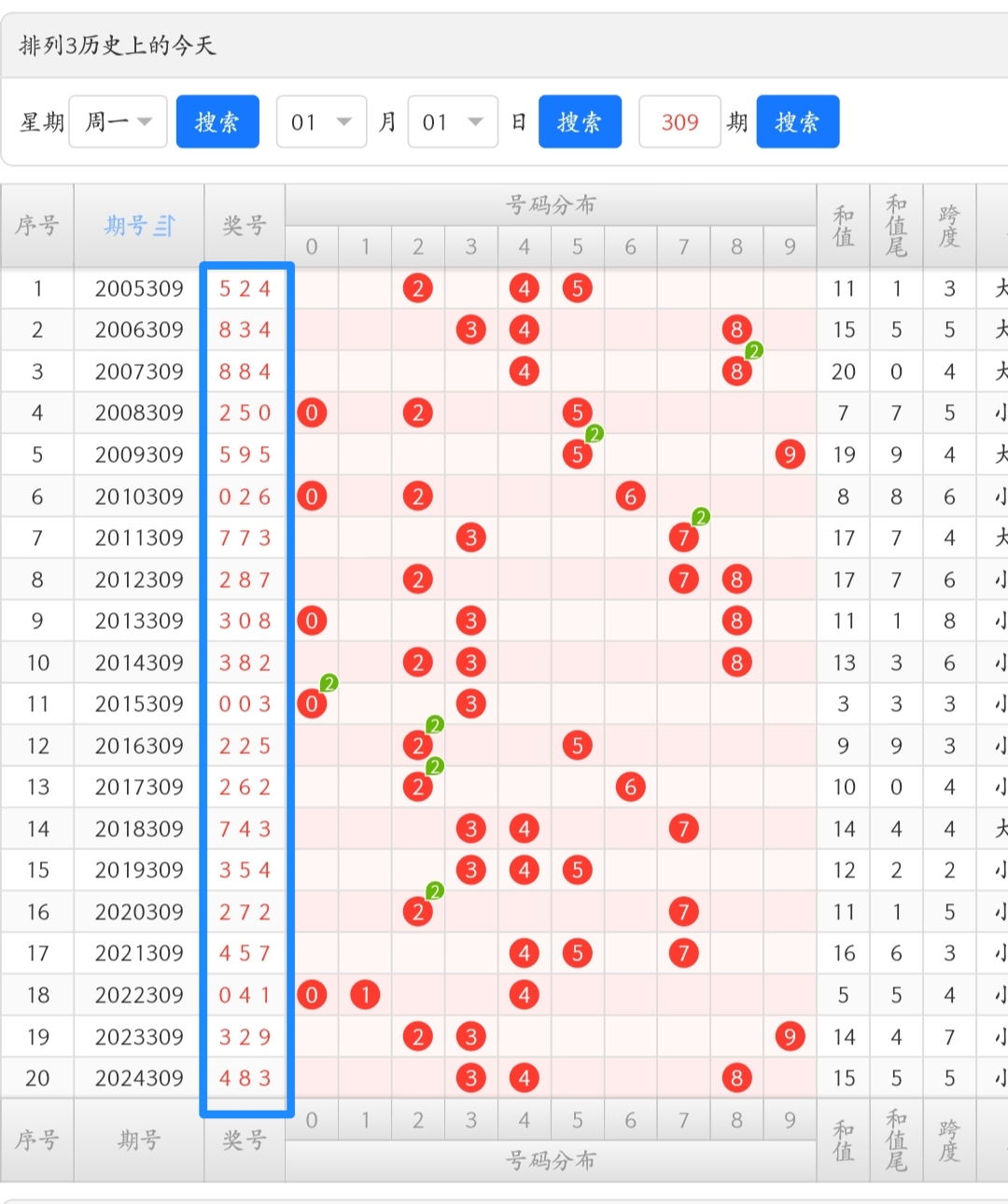Click red ball 0 in row 2008309
This screenshot has height=1204, width=1008.
[x=312, y=413]
